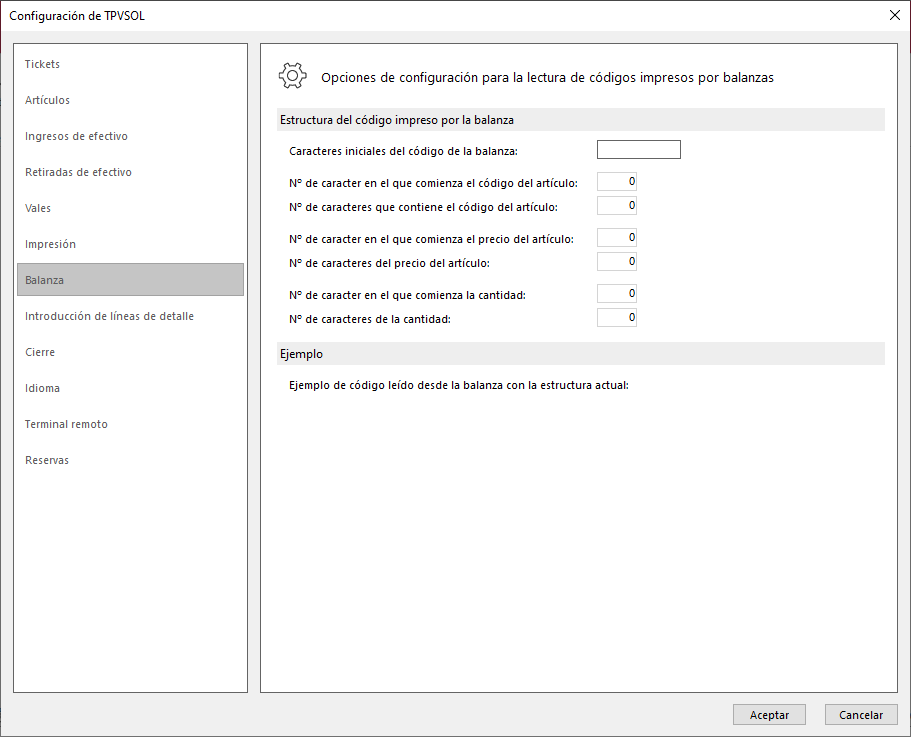Focus the article price start character field
The image size is (911, 737).
click(x=616, y=238)
